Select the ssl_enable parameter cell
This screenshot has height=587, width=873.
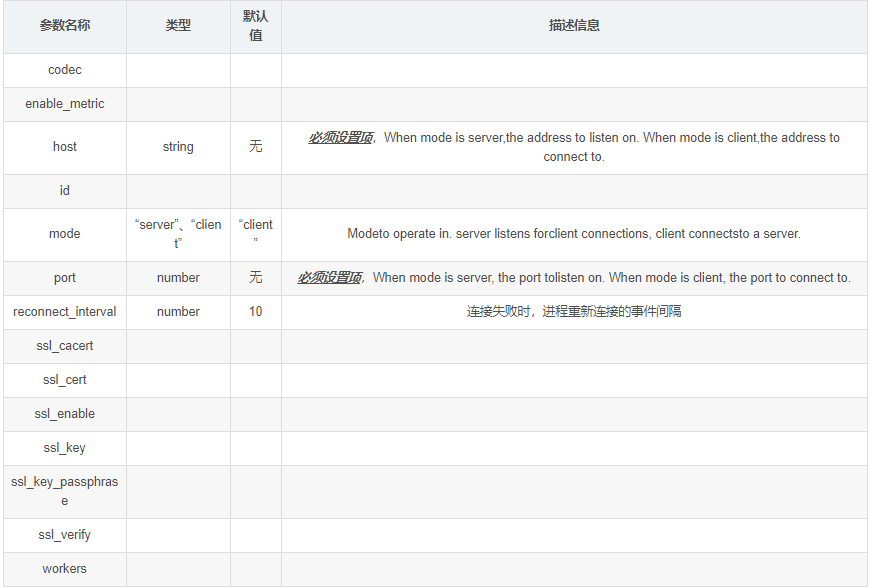(x=65, y=414)
